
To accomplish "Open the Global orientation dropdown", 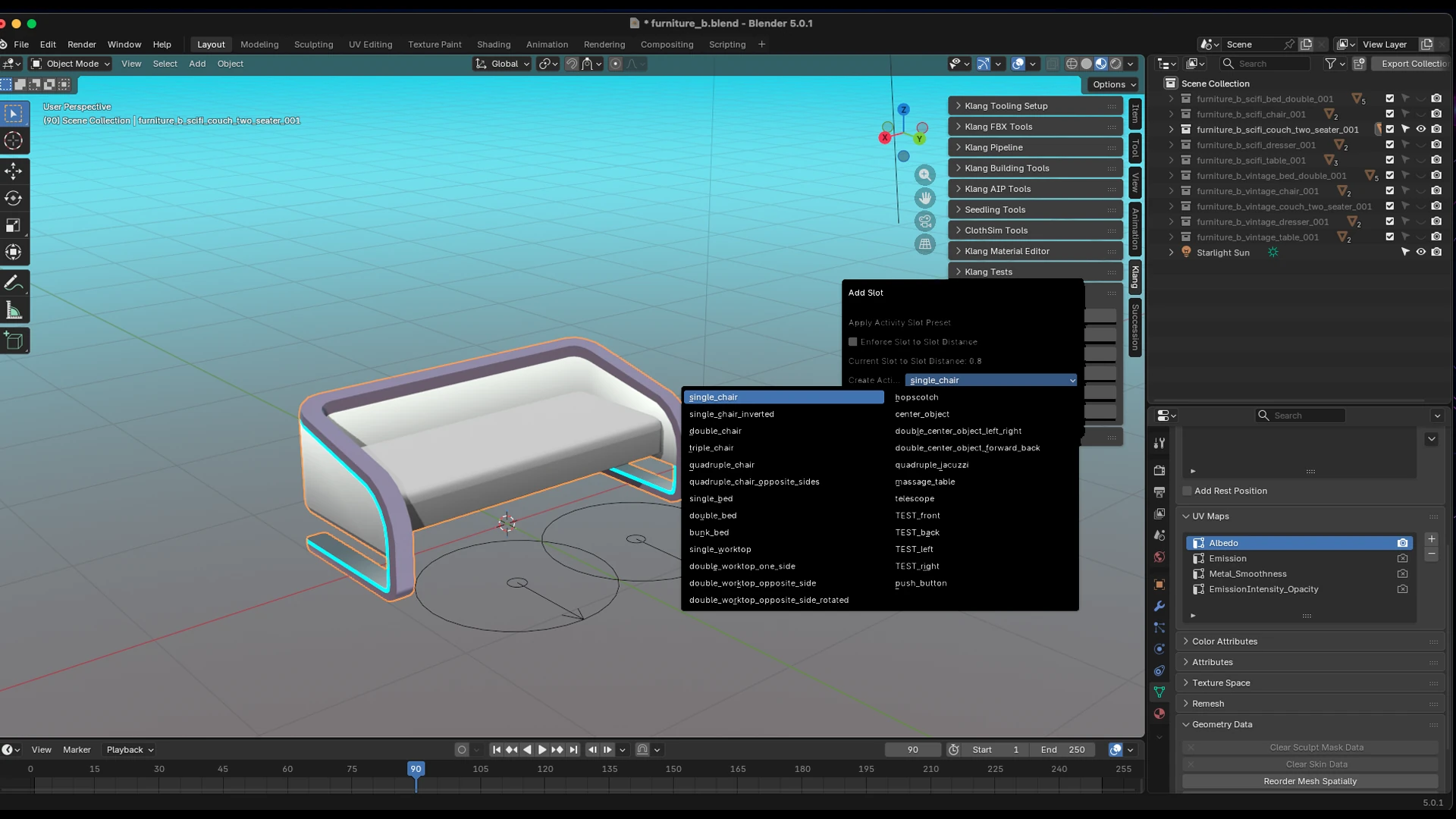I will pos(503,64).
